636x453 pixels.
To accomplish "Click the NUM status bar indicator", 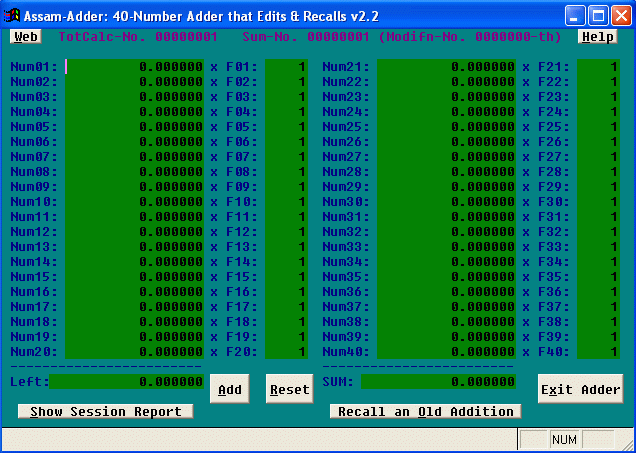I will coord(565,439).
